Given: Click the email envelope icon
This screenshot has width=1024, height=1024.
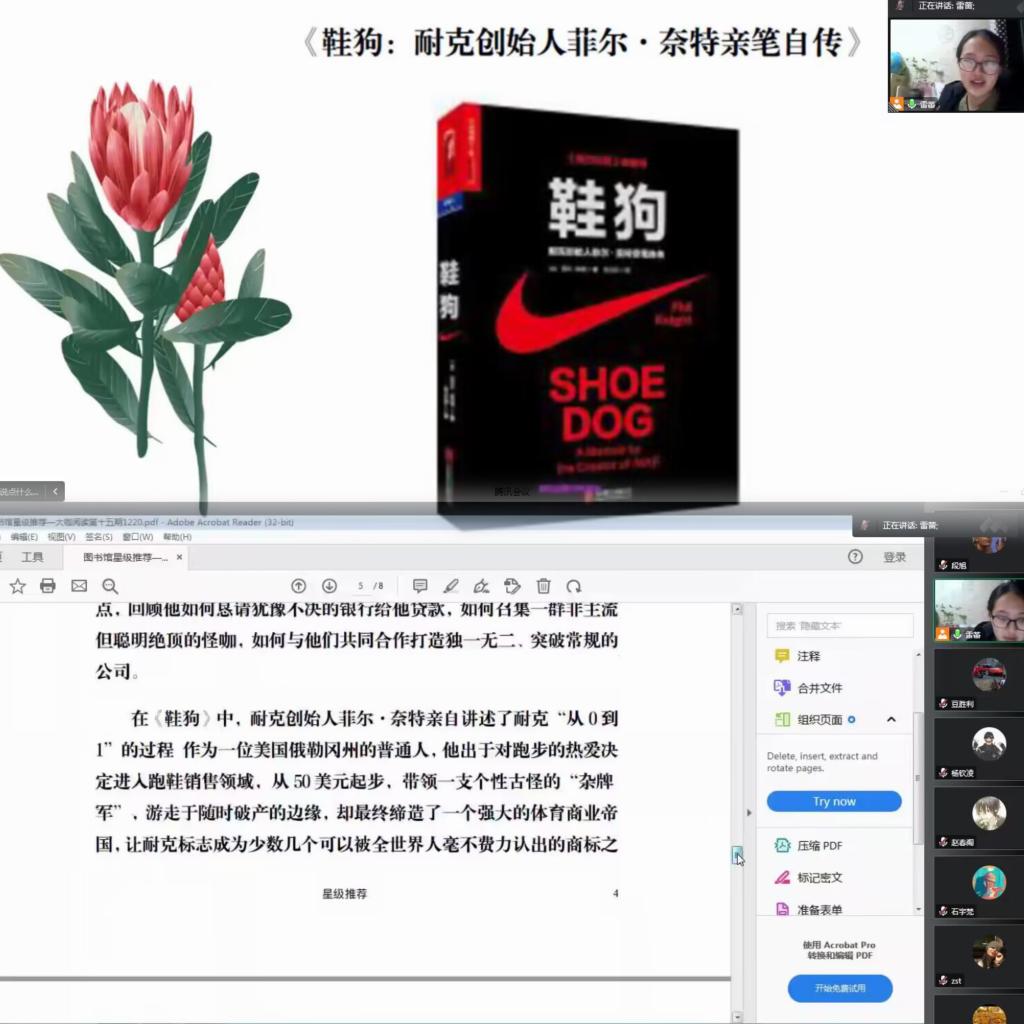Looking at the screenshot, I should [x=79, y=586].
